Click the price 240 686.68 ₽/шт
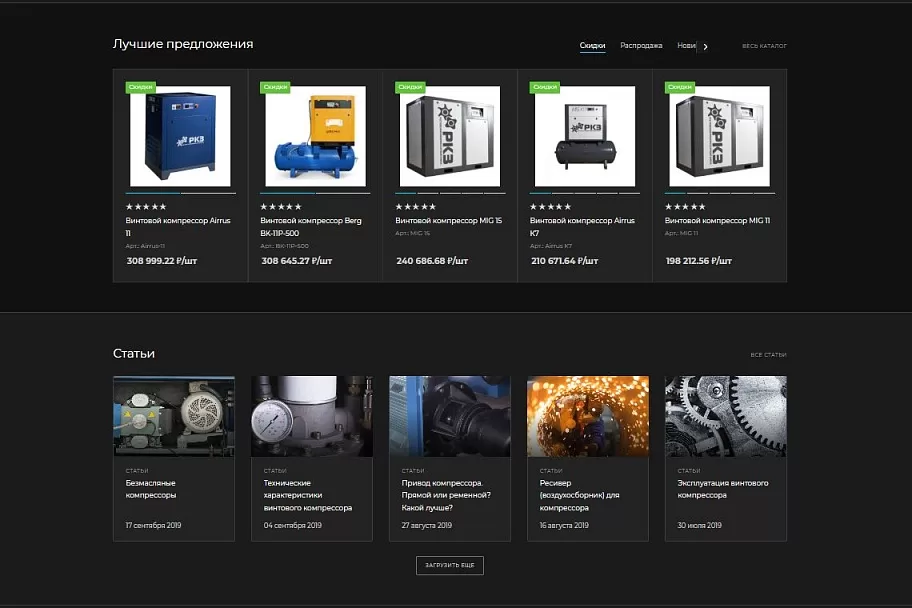 click(x=432, y=261)
